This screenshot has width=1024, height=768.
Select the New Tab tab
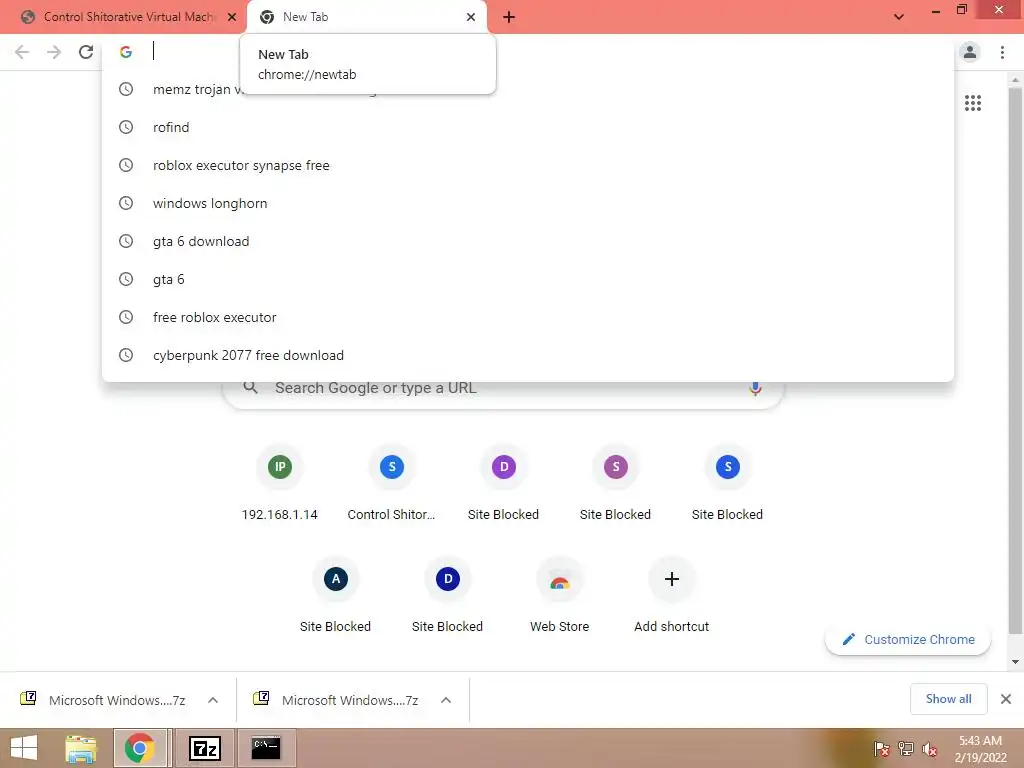[x=366, y=17]
